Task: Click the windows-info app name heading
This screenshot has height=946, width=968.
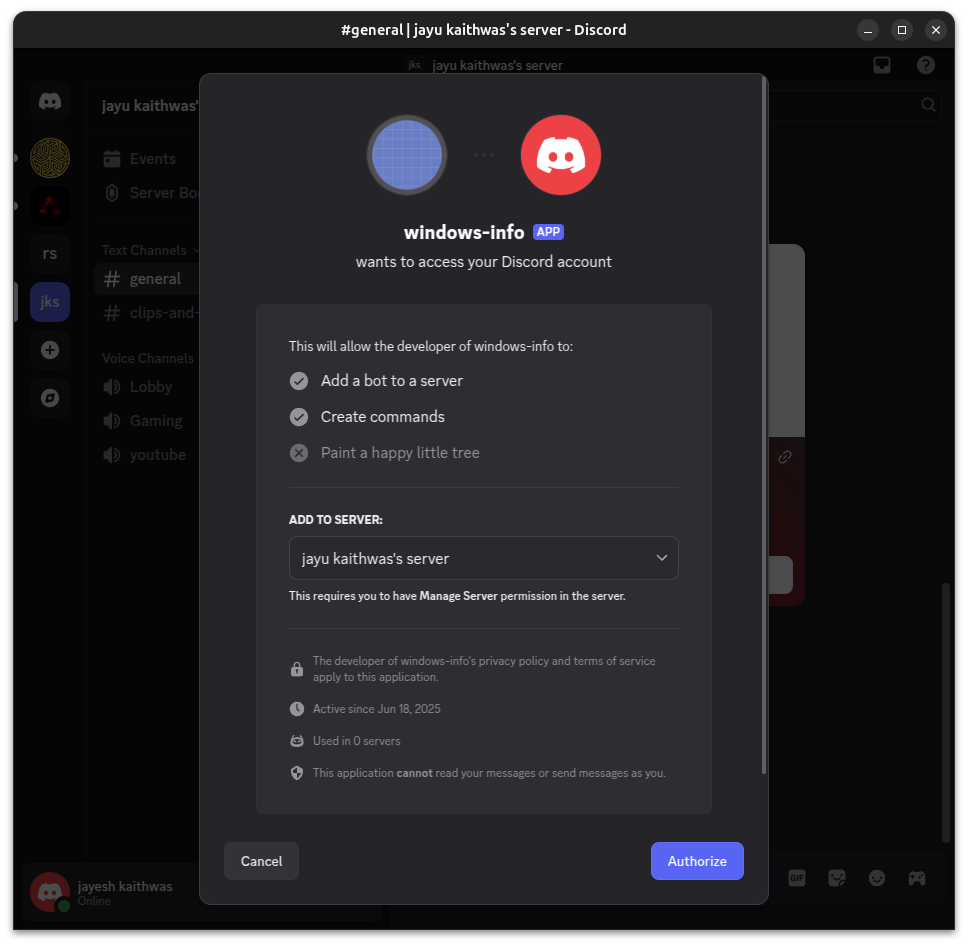Action: [464, 232]
